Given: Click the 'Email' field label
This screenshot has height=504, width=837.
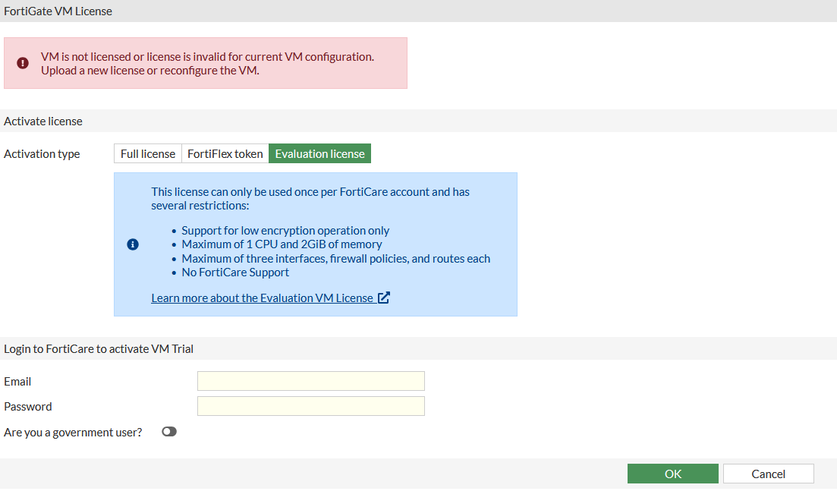Looking at the screenshot, I should click(x=18, y=381).
